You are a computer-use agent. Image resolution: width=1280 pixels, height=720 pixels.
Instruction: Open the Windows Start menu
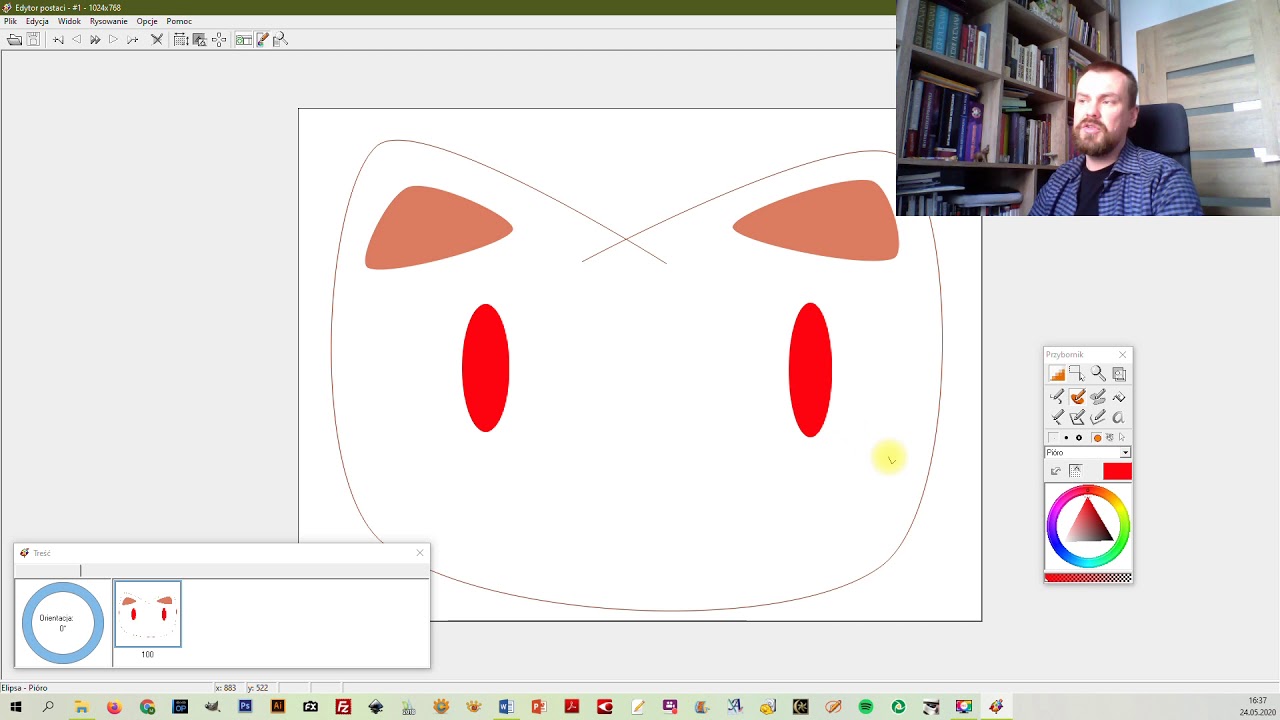pos(15,707)
